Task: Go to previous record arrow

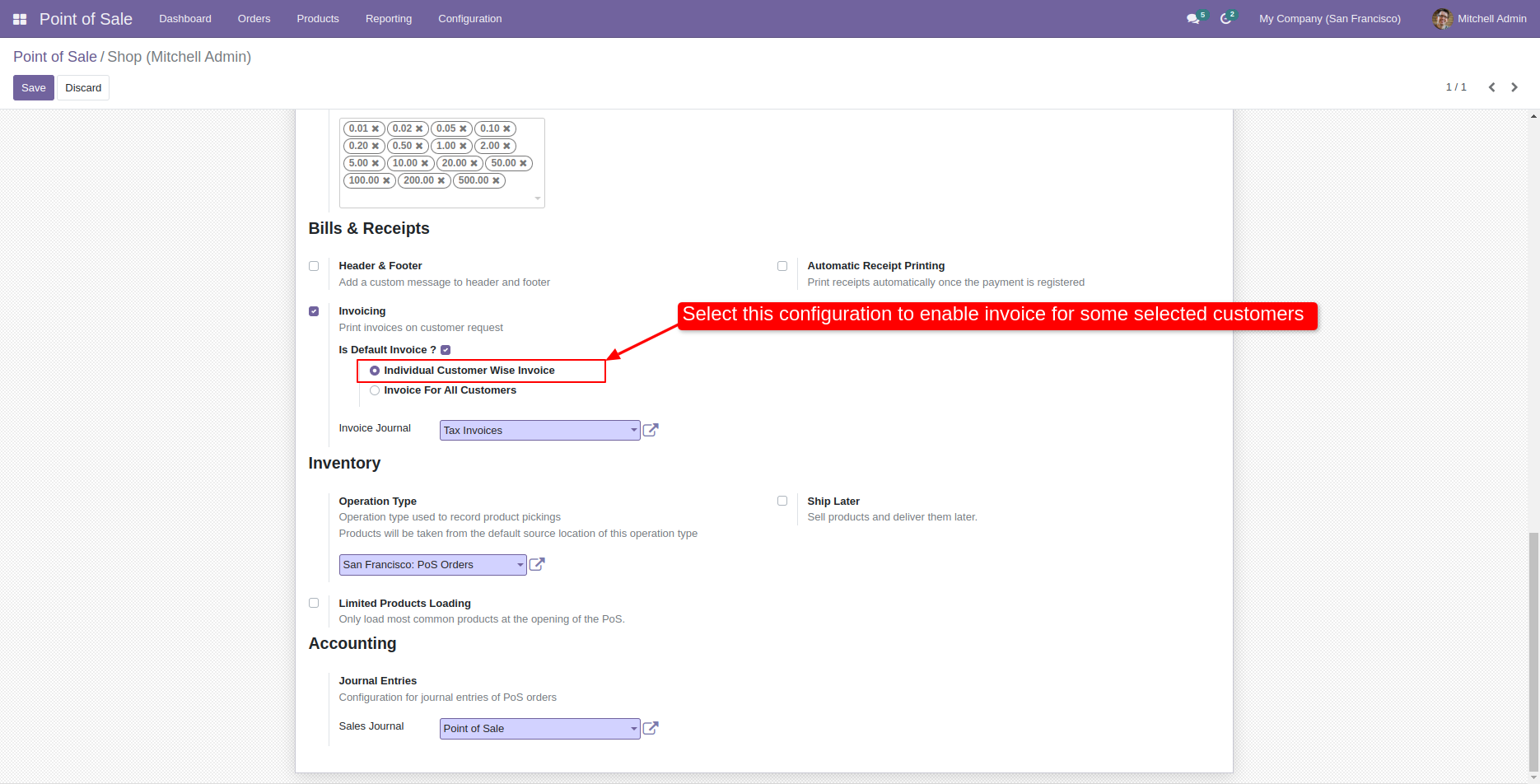Action: pyautogui.click(x=1491, y=87)
